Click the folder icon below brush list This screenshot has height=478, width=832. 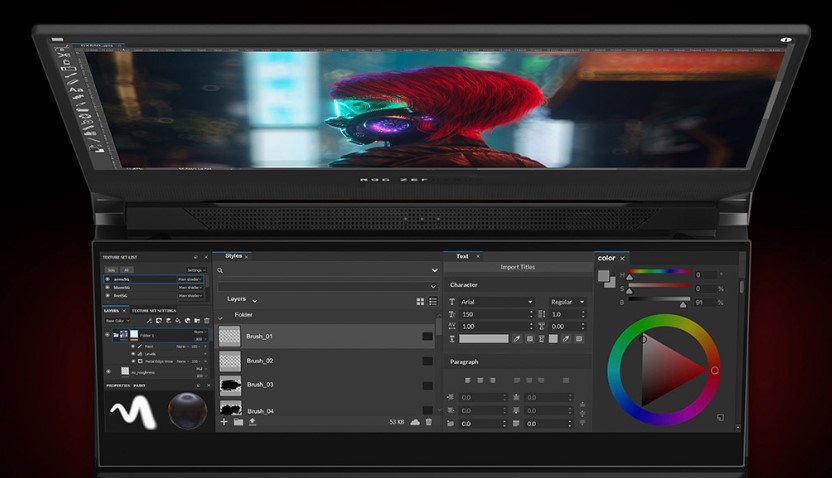238,422
